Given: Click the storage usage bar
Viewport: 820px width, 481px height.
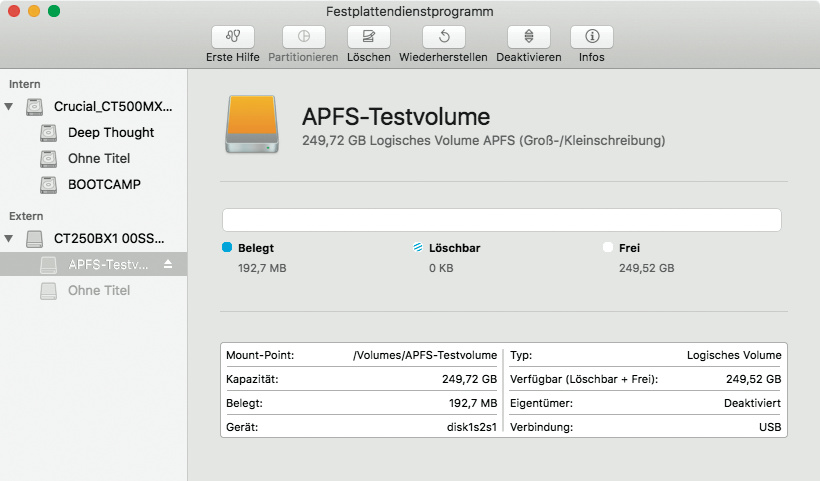Looking at the screenshot, I should point(501,220).
